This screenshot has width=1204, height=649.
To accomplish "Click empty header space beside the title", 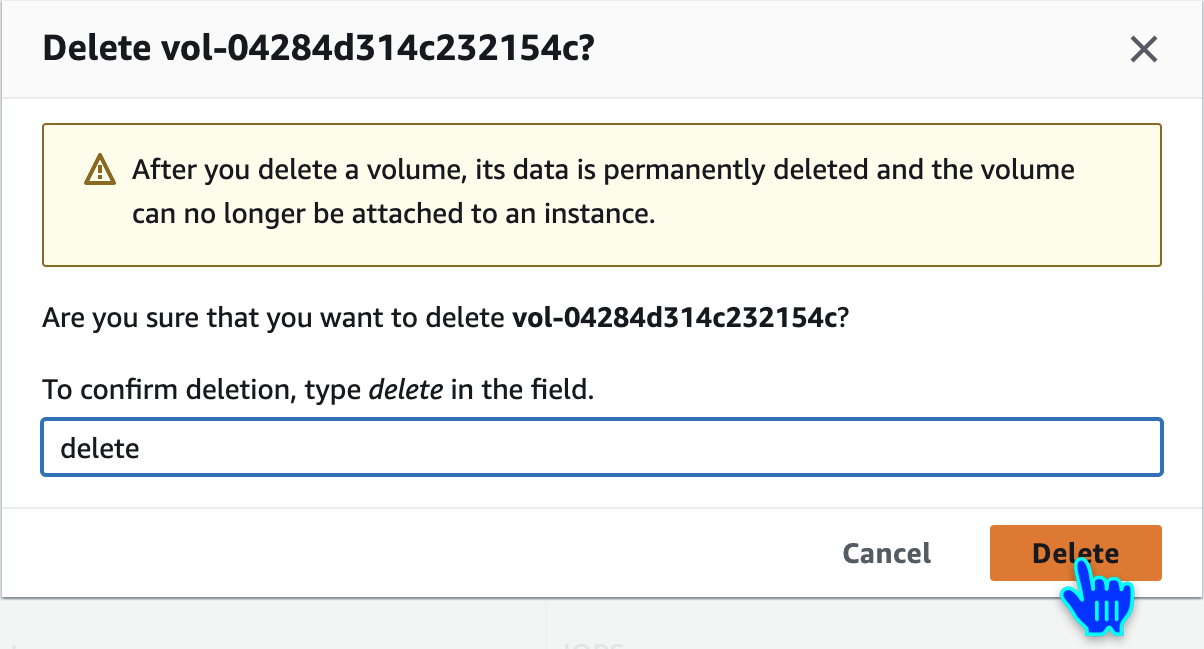I will point(850,49).
